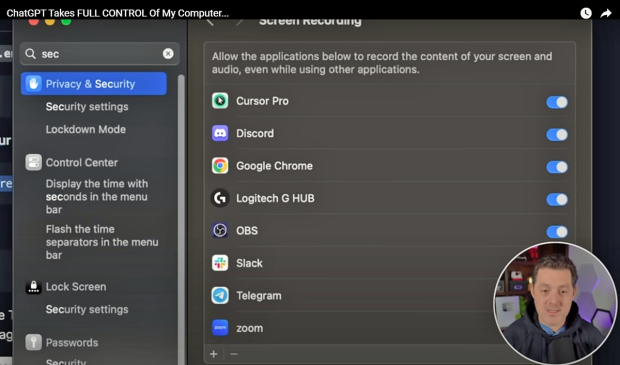This screenshot has height=365, width=620.
Task: Select Lock Screen in the sidebar
Action: point(76,287)
